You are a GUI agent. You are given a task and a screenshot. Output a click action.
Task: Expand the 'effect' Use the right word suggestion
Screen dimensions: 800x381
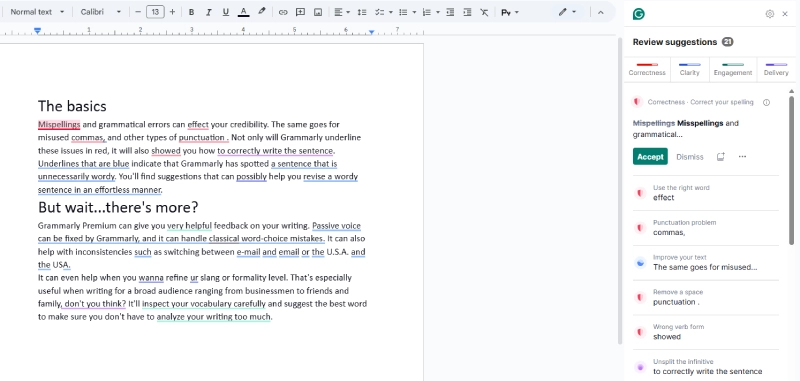pyautogui.click(x=706, y=193)
